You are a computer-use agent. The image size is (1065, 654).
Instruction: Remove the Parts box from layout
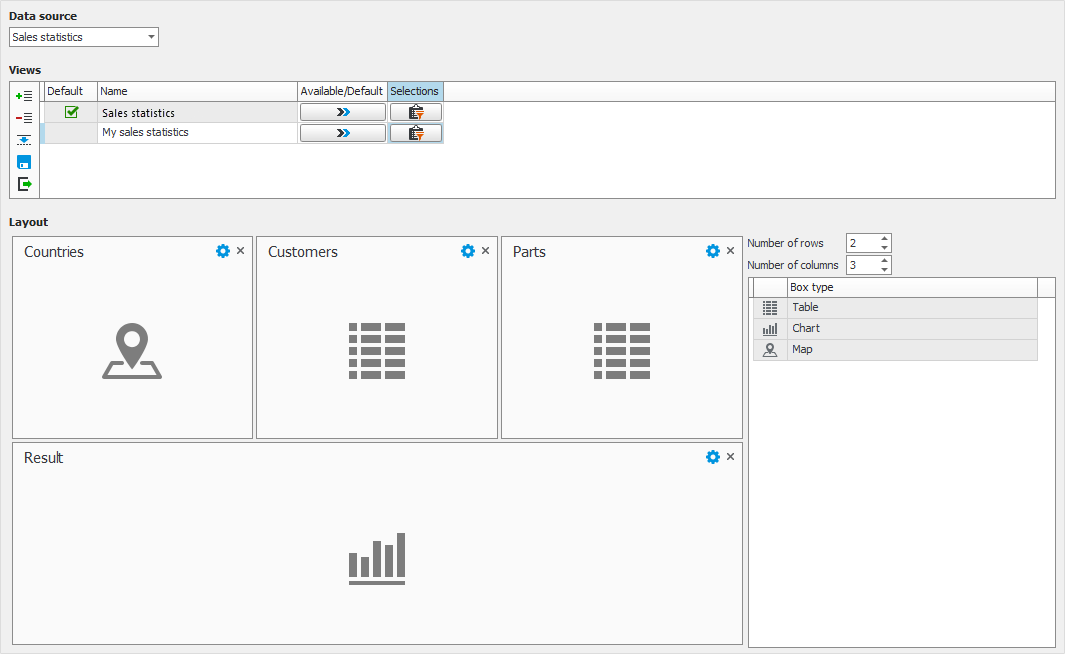(730, 251)
